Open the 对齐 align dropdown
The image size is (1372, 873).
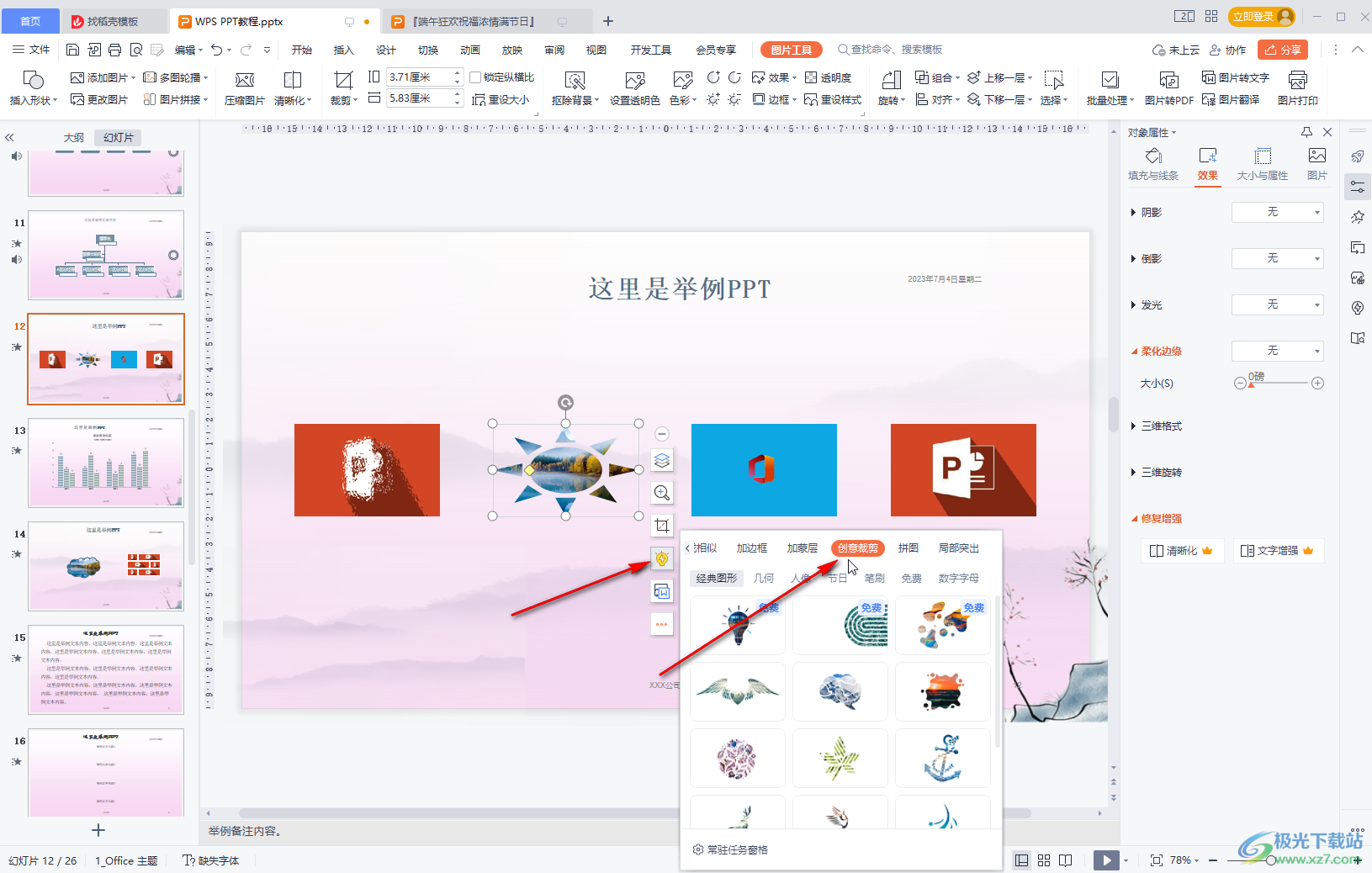coord(937,99)
